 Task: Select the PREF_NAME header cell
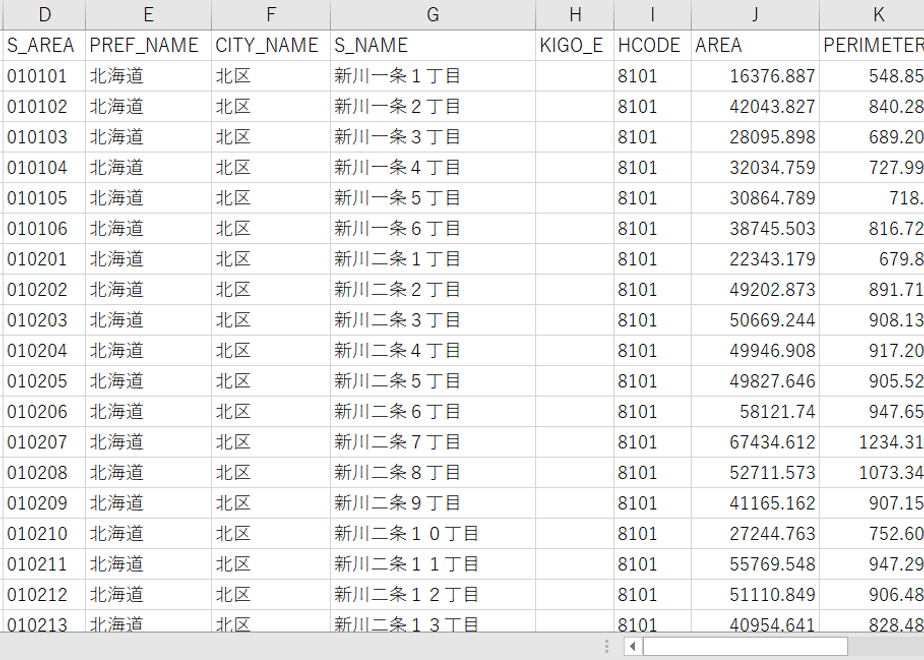(x=148, y=45)
